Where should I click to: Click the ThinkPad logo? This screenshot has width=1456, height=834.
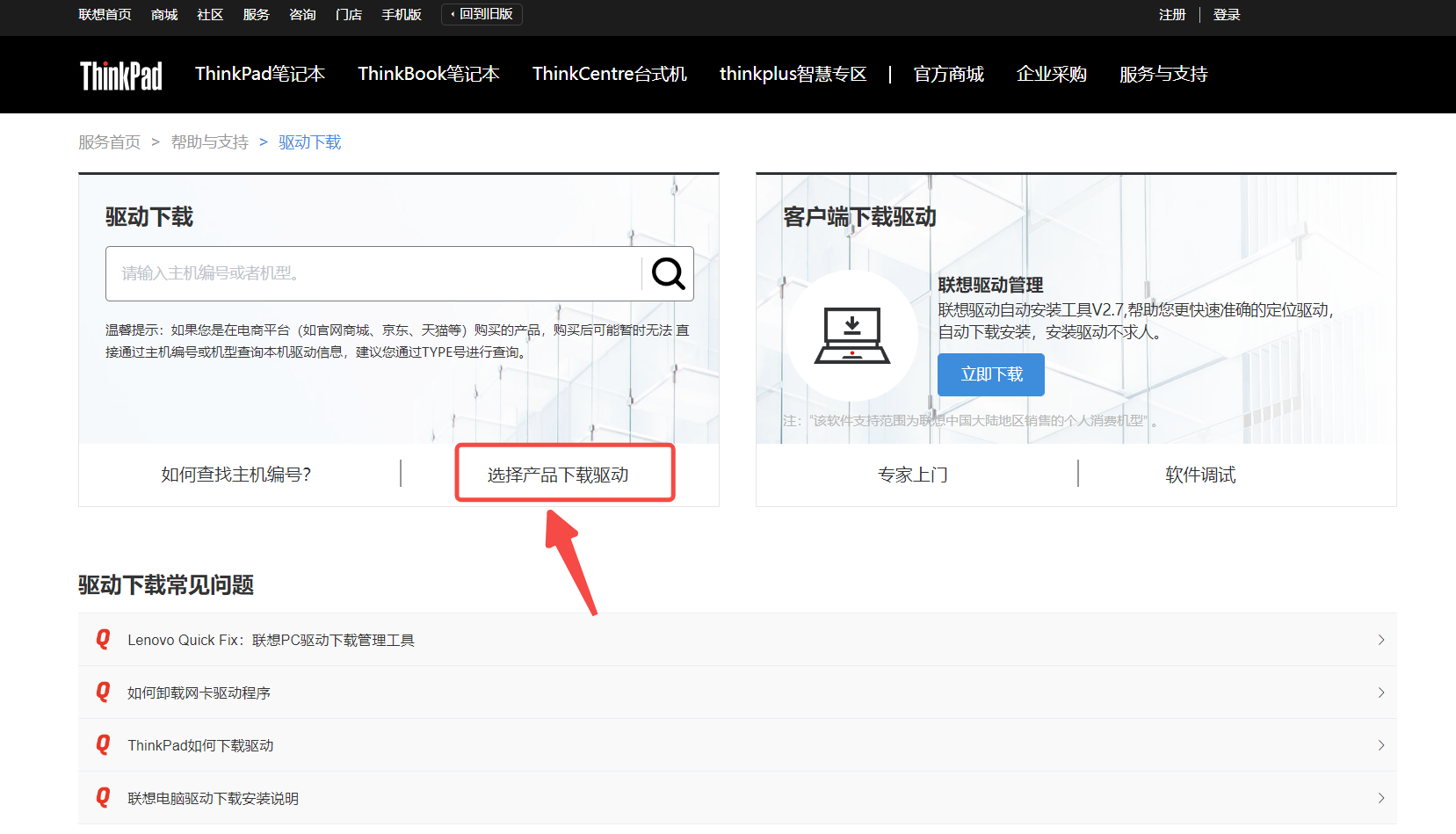pos(121,76)
